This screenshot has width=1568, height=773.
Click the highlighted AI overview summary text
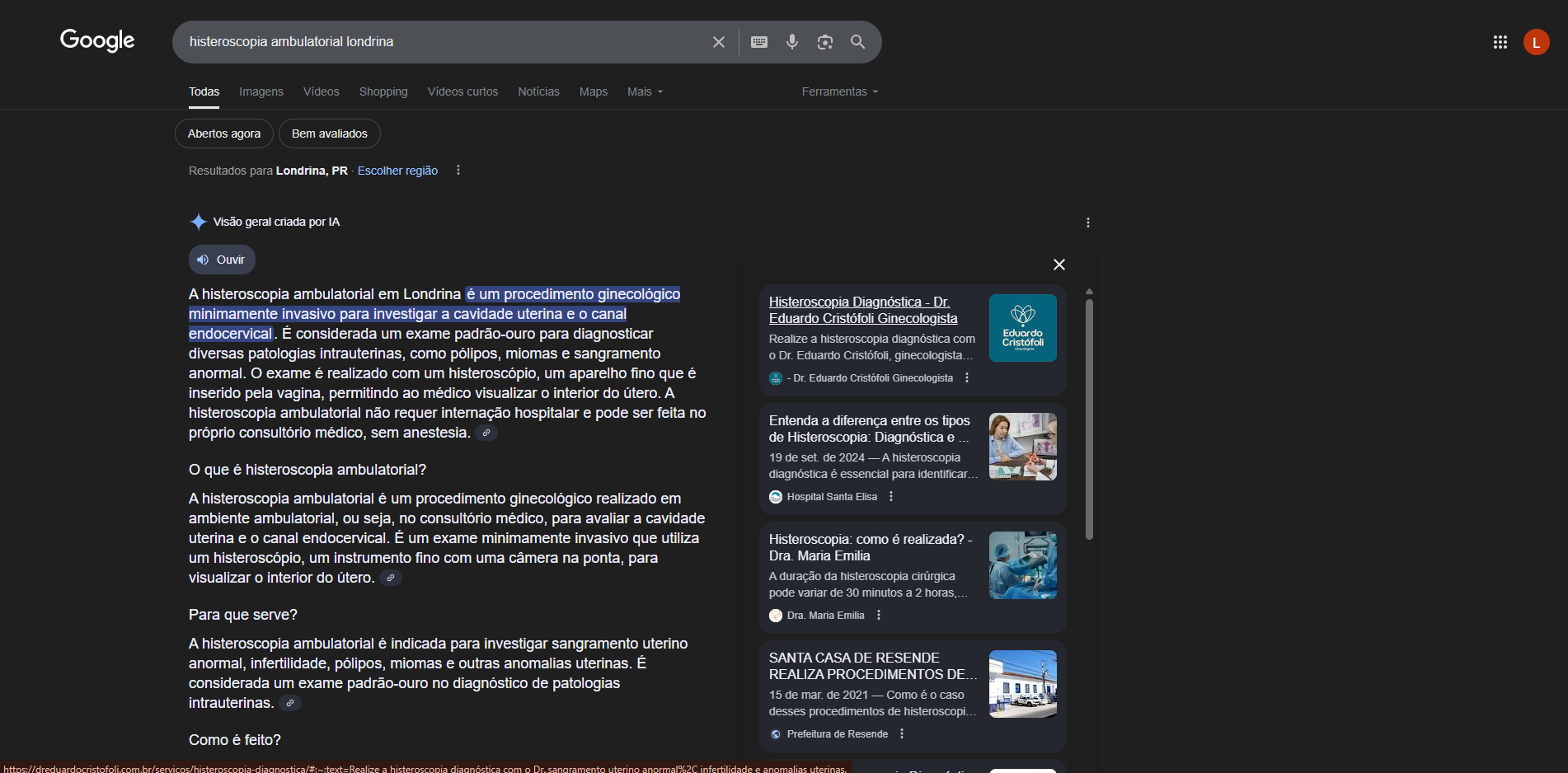(434, 314)
